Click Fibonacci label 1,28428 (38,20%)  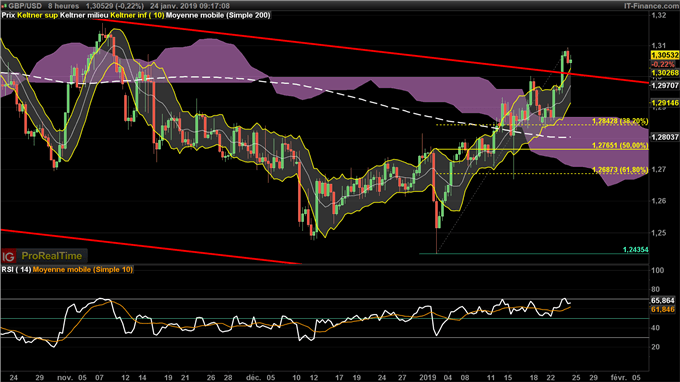620,121
